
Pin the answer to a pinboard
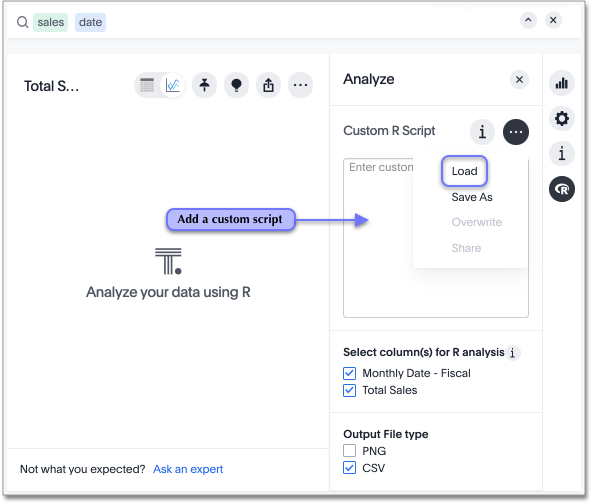point(204,85)
